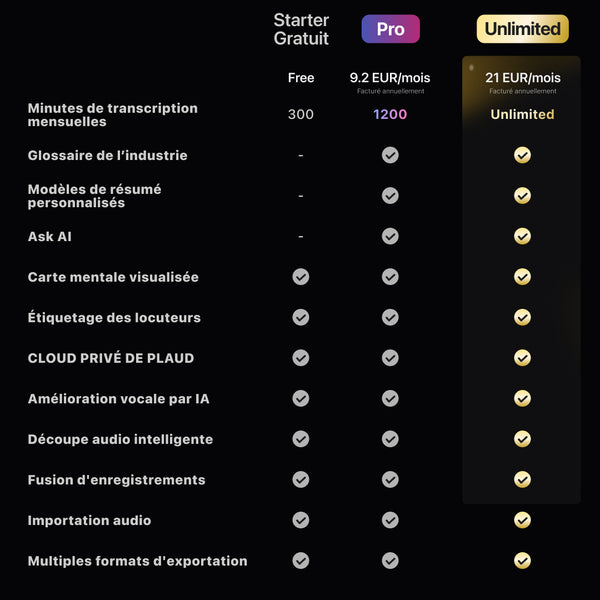This screenshot has width=600, height=600.
Task: Select the gold Unlimited plan badge
Action: click(x=522, y=29)
